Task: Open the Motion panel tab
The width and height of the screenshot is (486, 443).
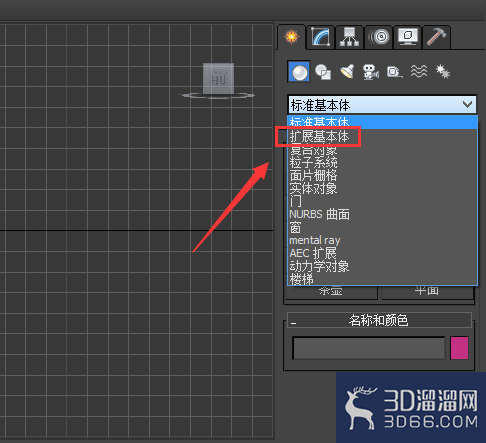Action: pos(380,37)
